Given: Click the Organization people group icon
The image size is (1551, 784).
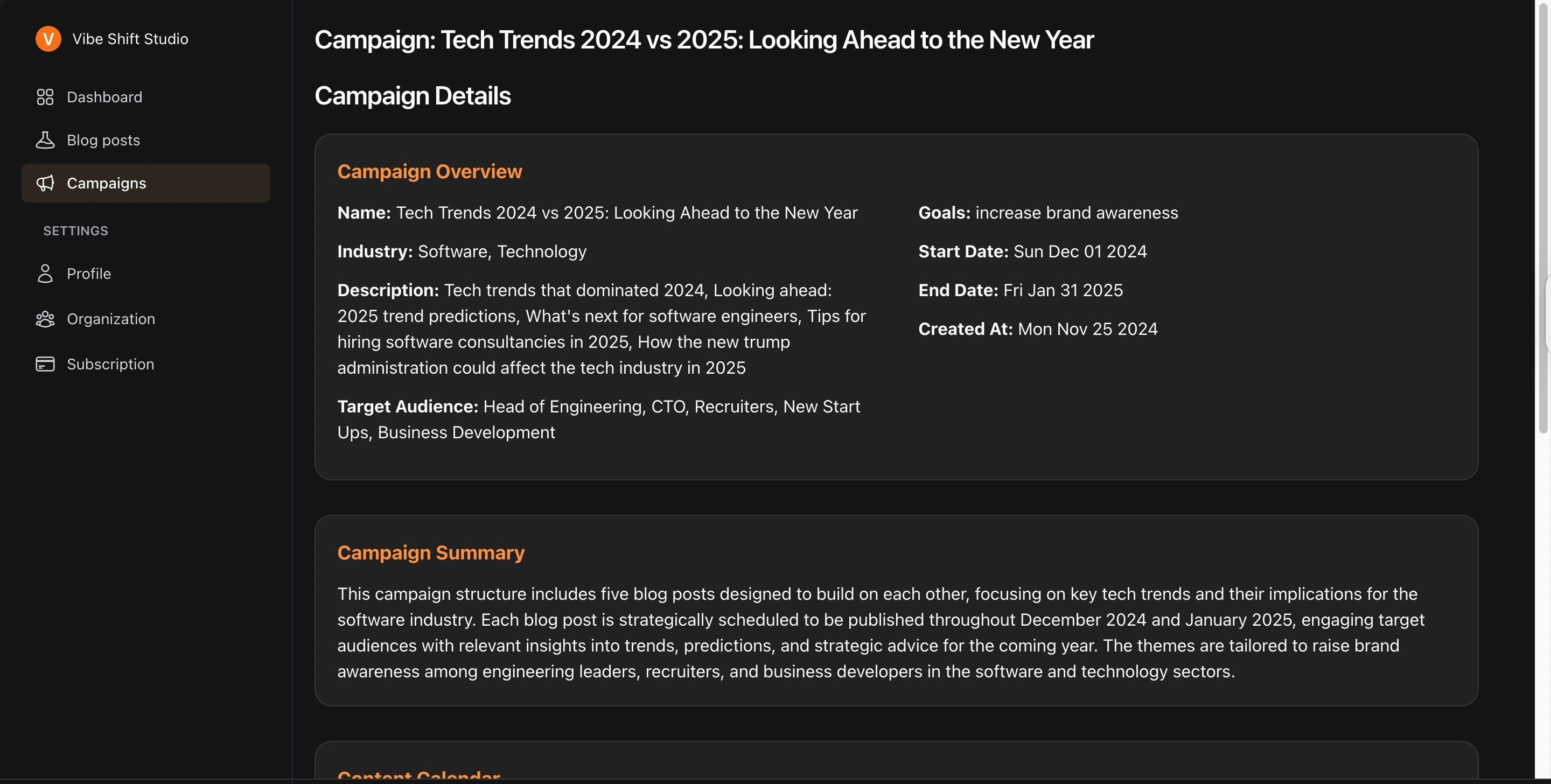Looking at the screenshot, I should 45,319.
